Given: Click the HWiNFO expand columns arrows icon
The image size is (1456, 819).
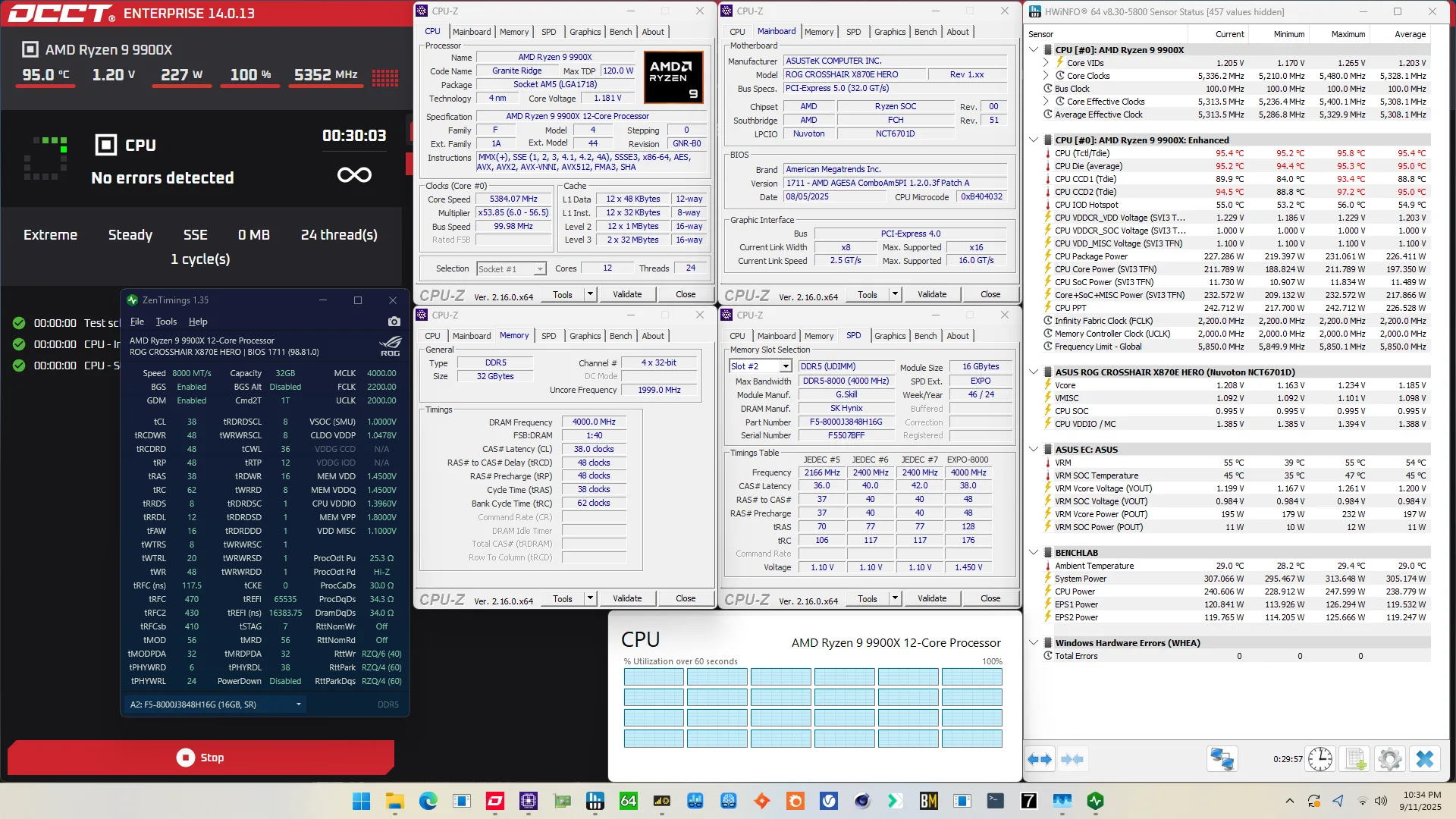Looking at the screenshot, I should (1040, 759).
